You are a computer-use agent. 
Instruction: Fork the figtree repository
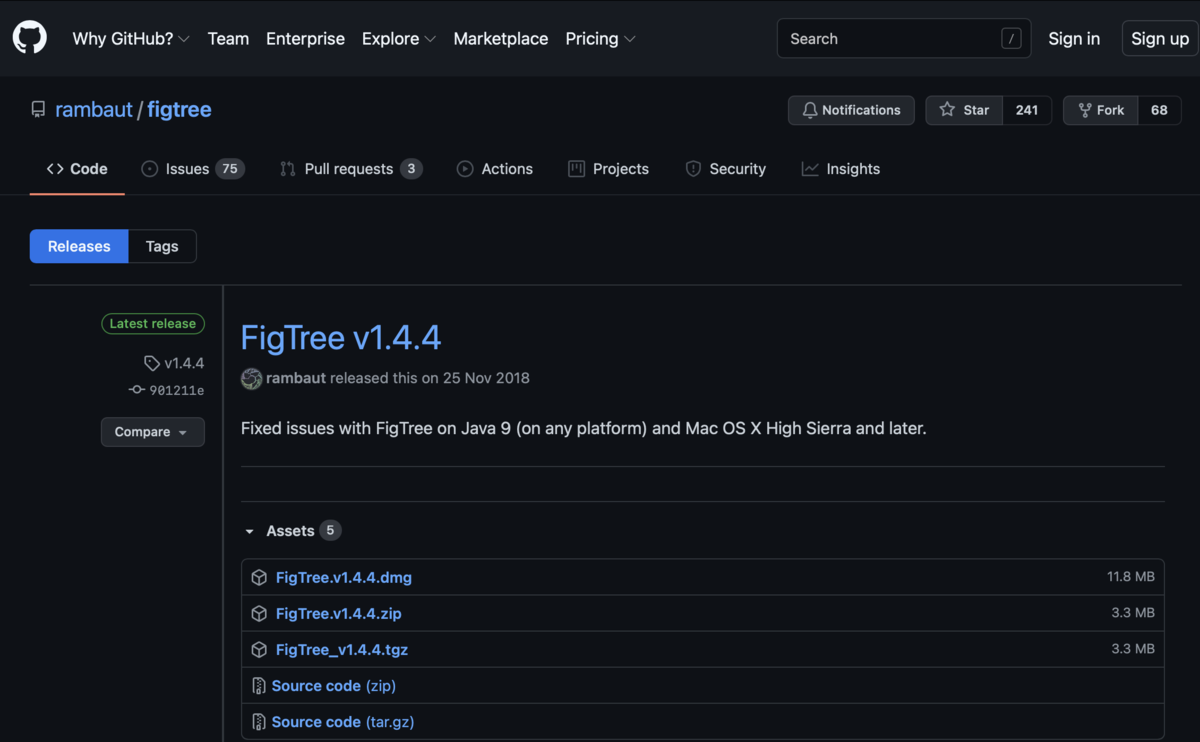(x=1101, y=110)
